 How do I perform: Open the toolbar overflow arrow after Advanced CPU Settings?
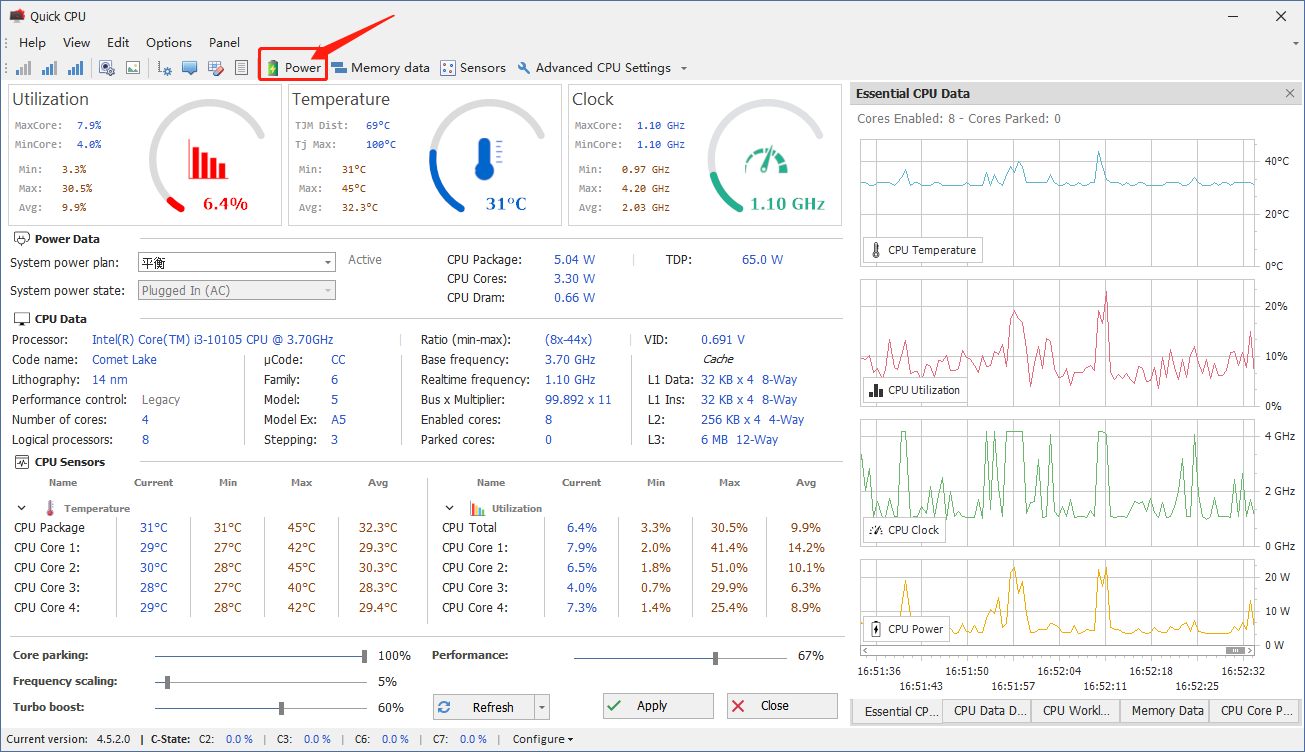pyautogui.click(x=684, y=69)
